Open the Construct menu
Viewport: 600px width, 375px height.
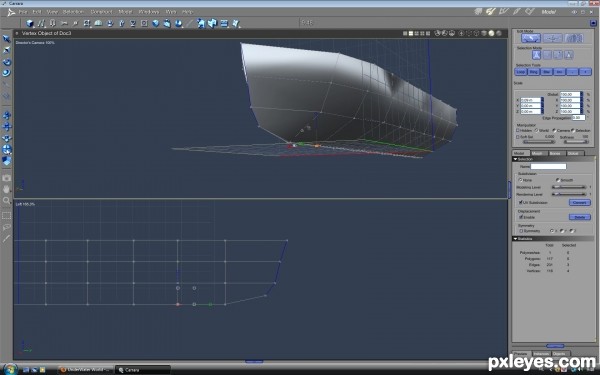(101, 12)
